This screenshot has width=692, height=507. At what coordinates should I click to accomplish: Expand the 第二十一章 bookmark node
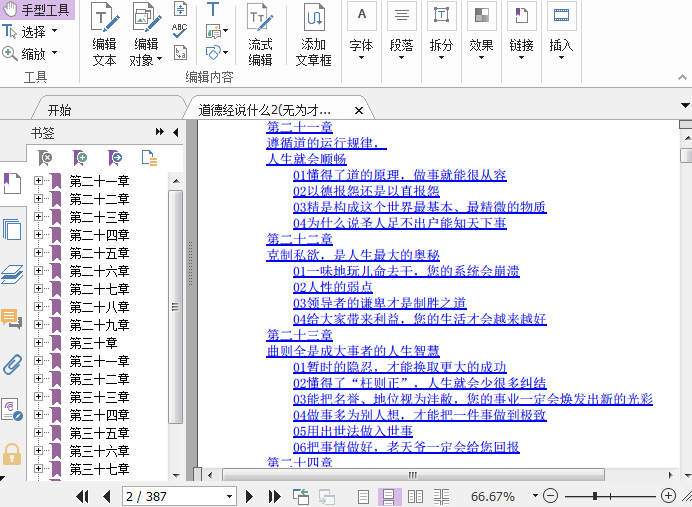pos(38,180)
